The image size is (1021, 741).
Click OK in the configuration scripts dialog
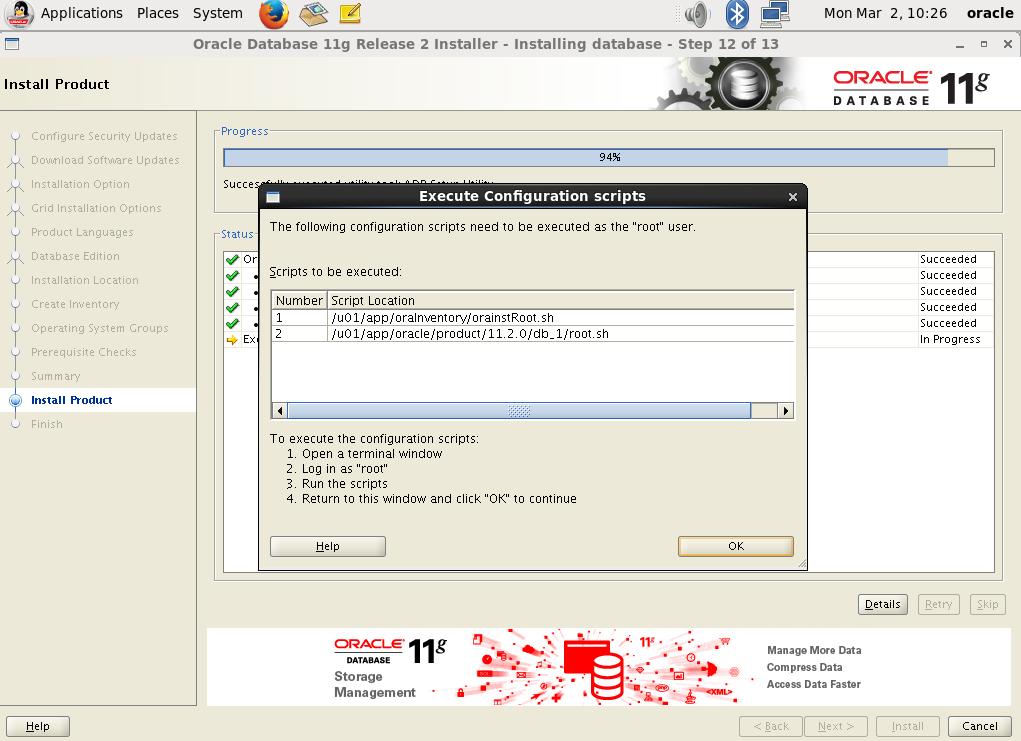point(736,546)
